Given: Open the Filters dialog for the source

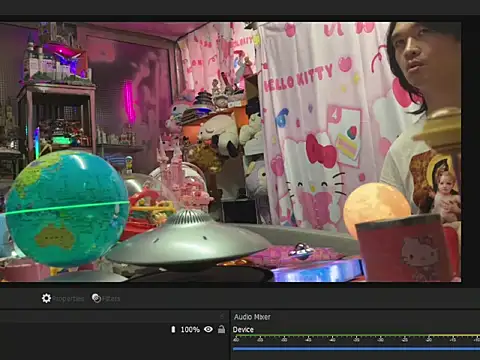Looking at the screenshot, I should (x=106, y=298).
